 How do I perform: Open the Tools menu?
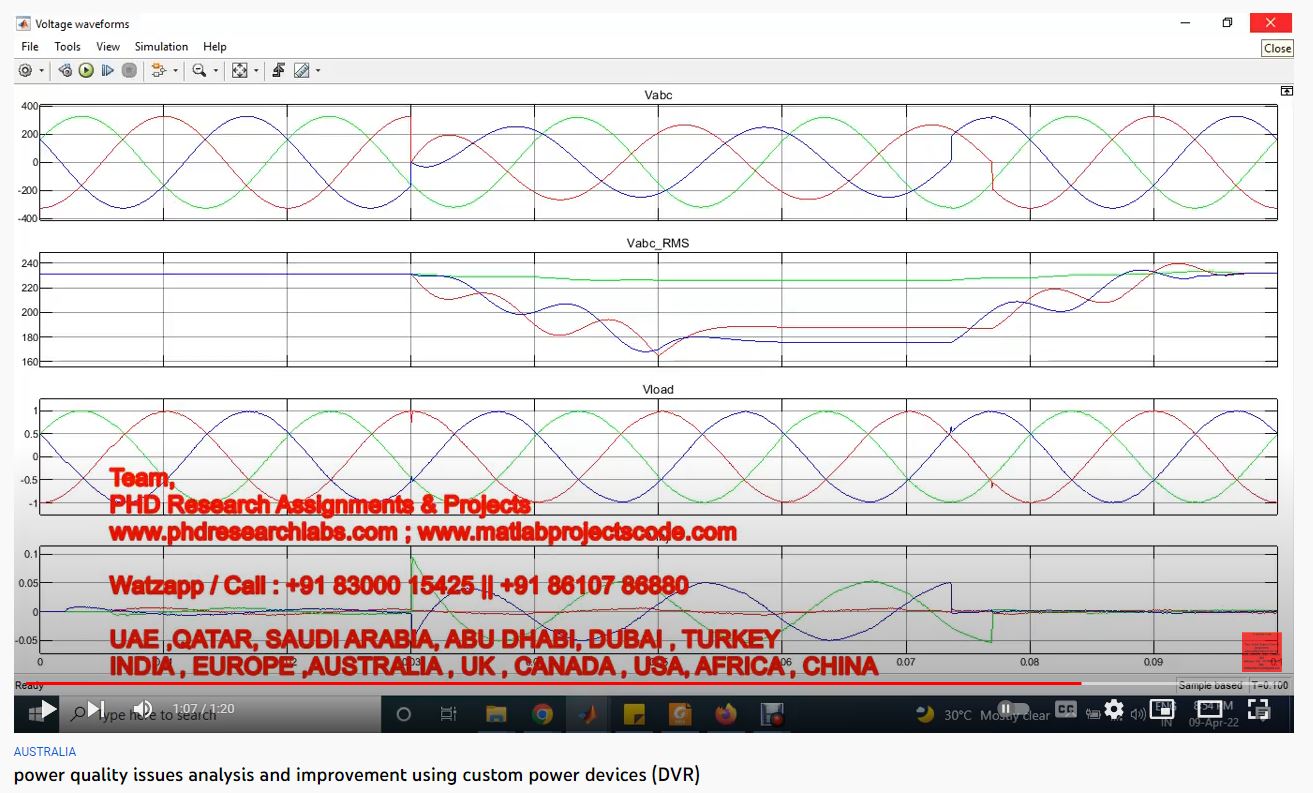[x=67, y=46]
